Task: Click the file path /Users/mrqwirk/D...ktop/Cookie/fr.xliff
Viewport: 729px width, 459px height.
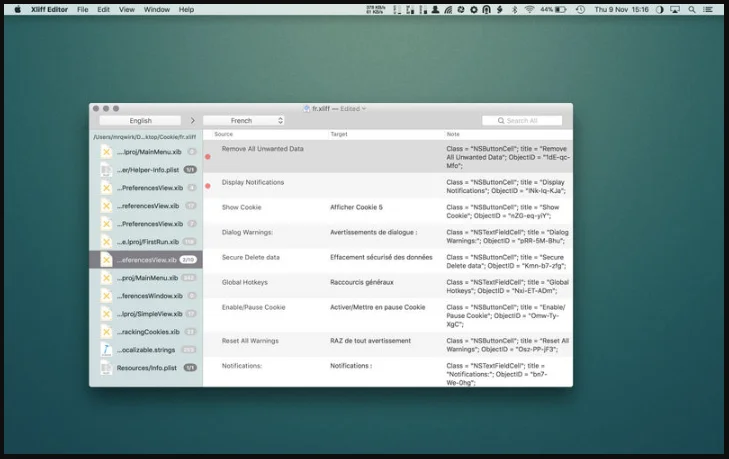Action: (145, 137)
